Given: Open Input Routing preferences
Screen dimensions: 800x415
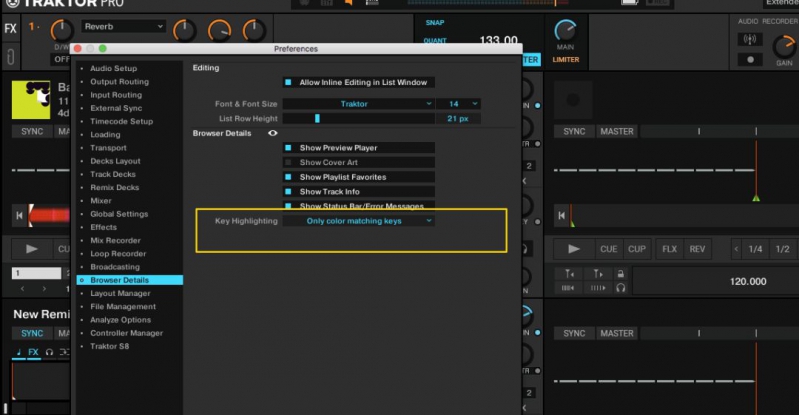Looking at the screenshot, I should click(116, 95).
